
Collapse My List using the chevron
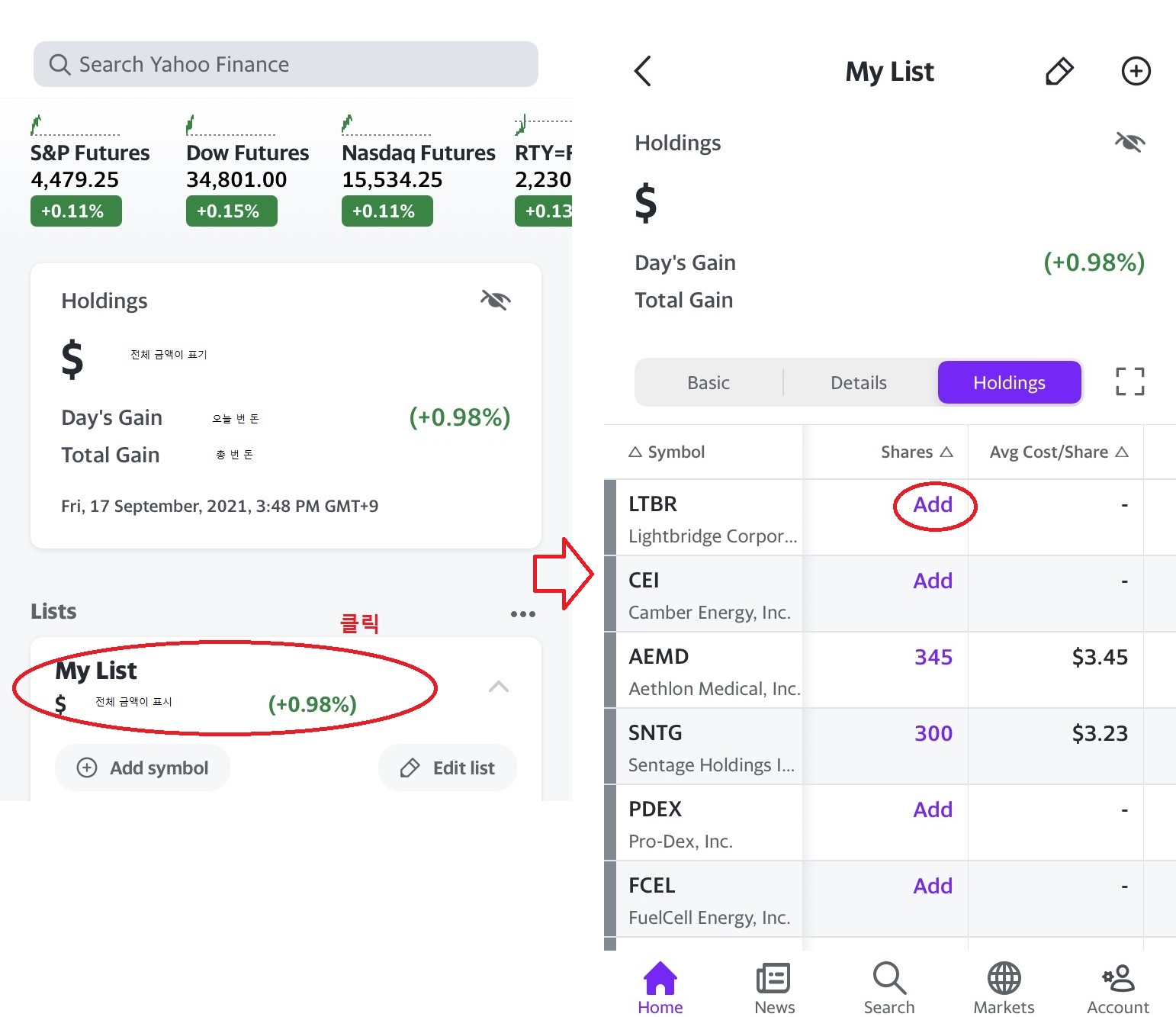(499, 687)
